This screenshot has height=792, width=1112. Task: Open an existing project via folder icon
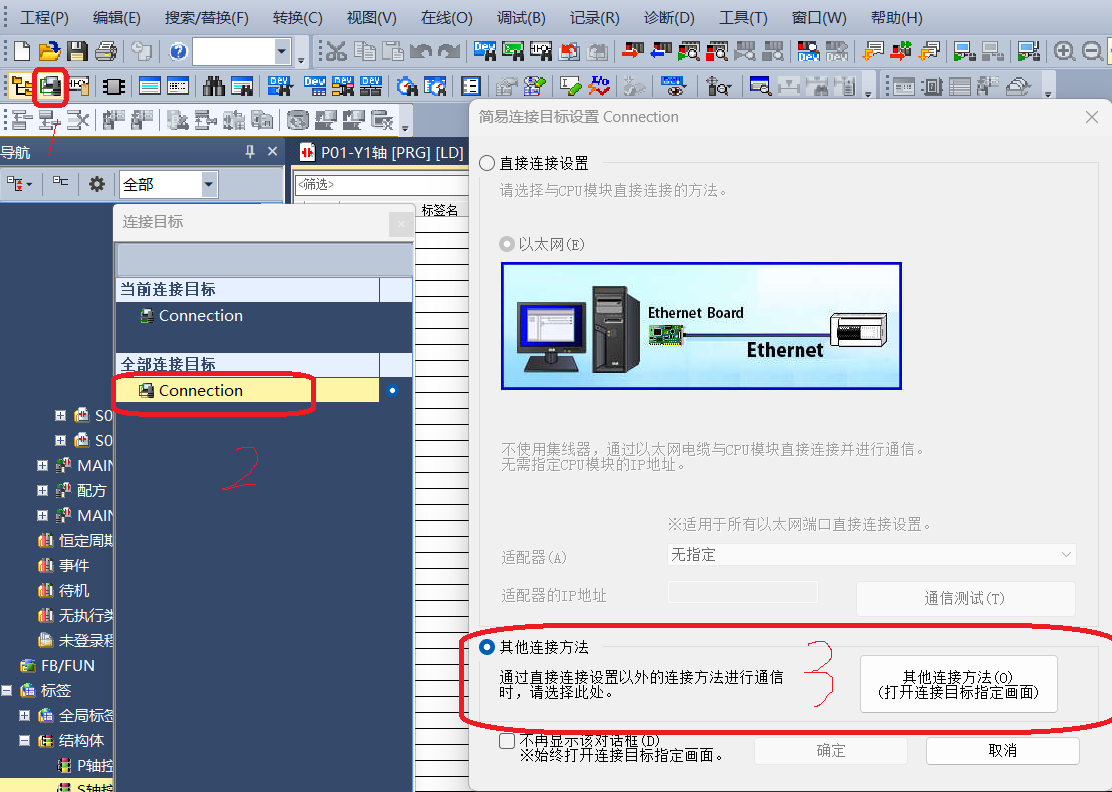point(50,51)
